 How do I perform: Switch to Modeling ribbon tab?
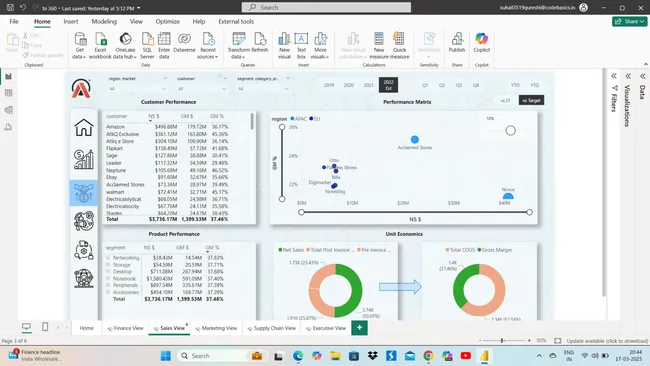coord(104,22)
